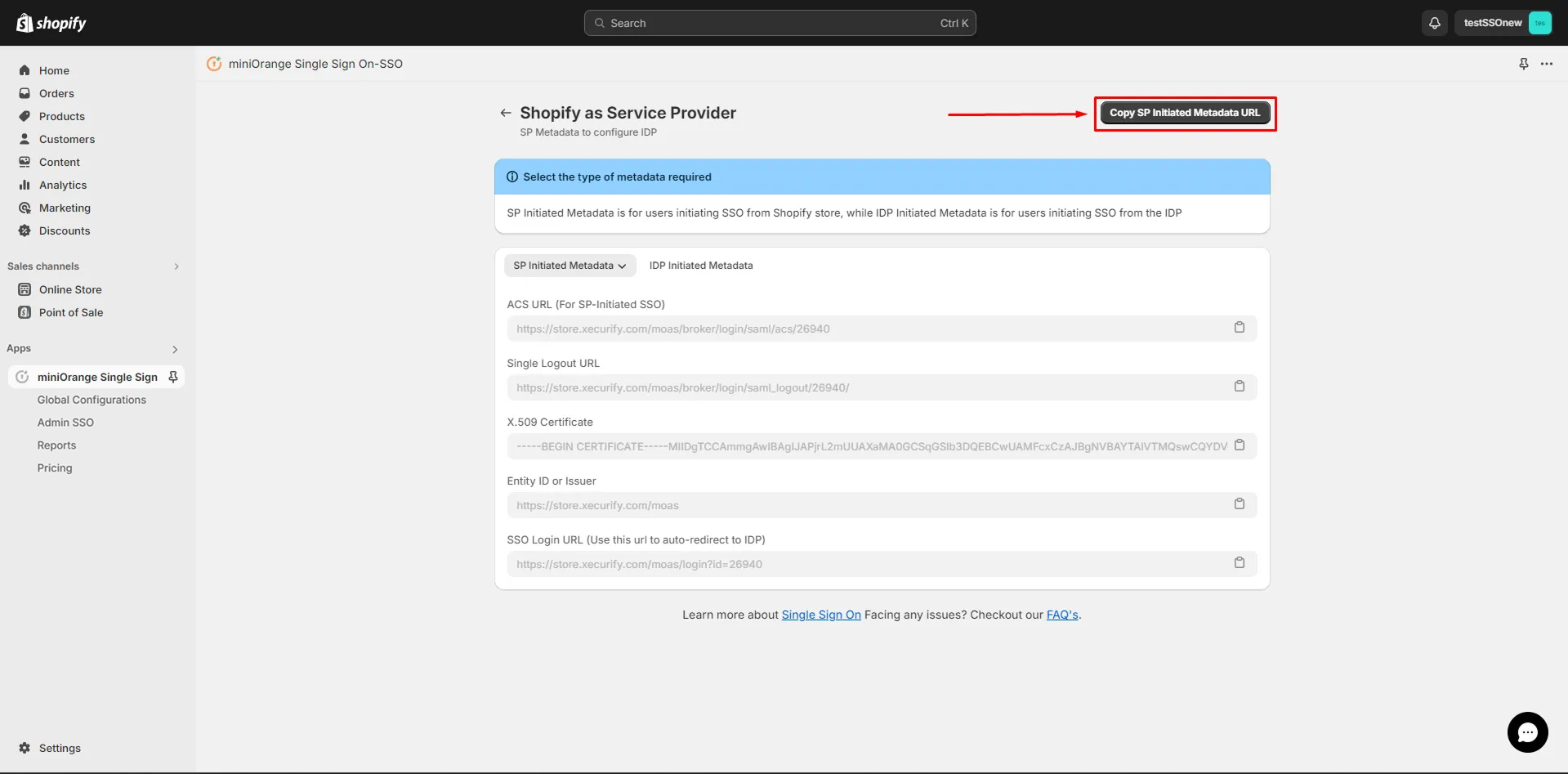Unpin the miniOrange Single Sign On app
Viewport: 1568px width, 774px height.
tap(172, 377)
